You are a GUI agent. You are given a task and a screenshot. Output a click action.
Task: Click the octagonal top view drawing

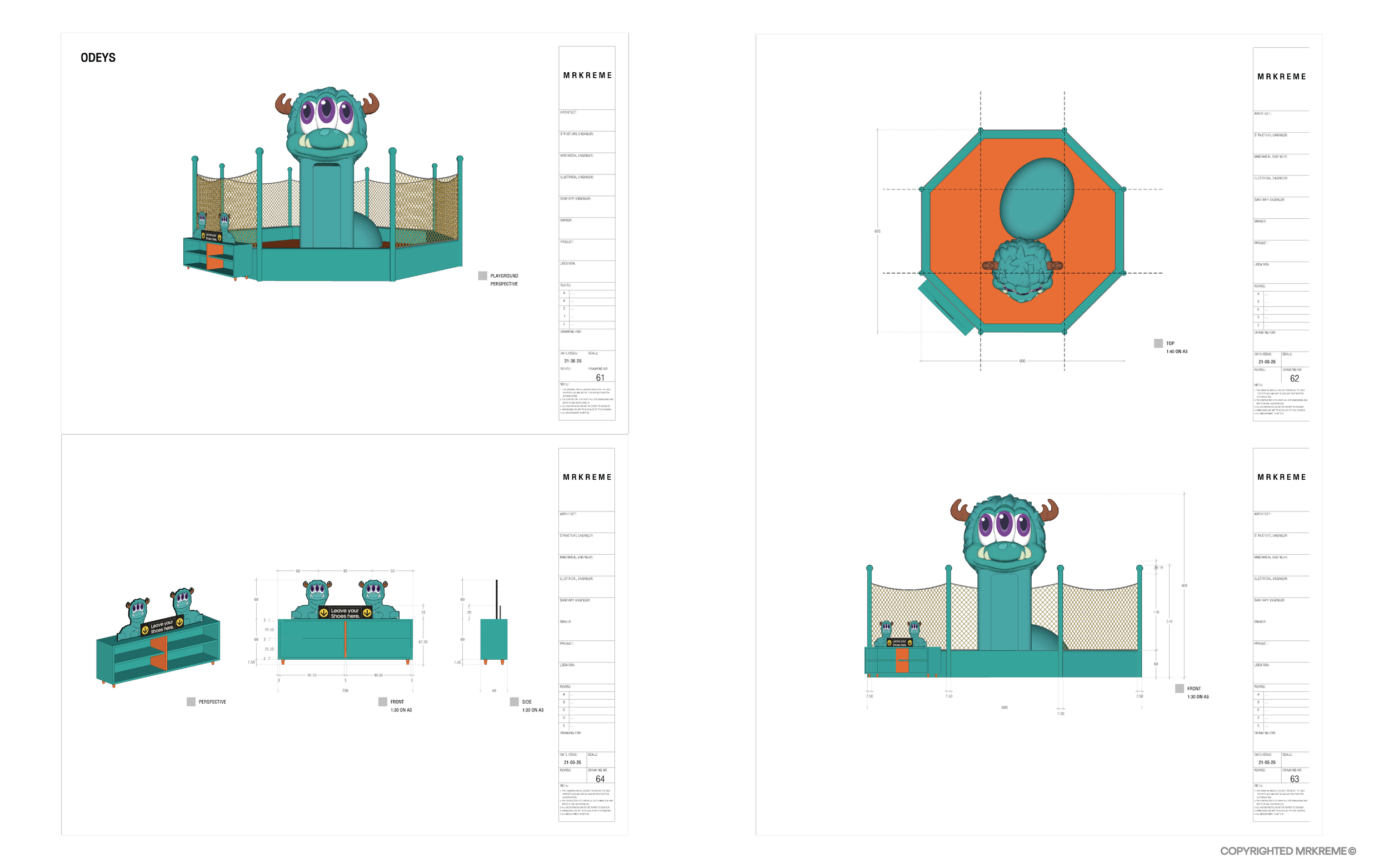[1022, 232]
